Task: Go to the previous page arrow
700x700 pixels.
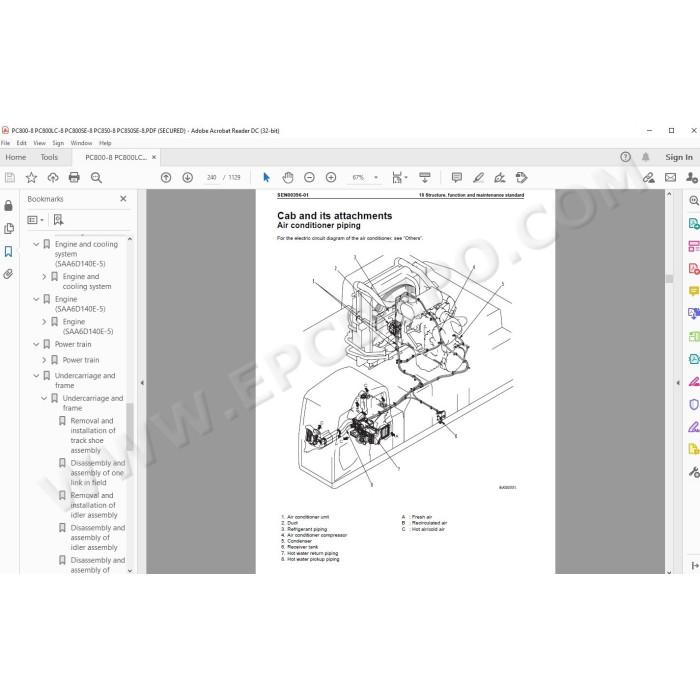Action: [166, 178]
